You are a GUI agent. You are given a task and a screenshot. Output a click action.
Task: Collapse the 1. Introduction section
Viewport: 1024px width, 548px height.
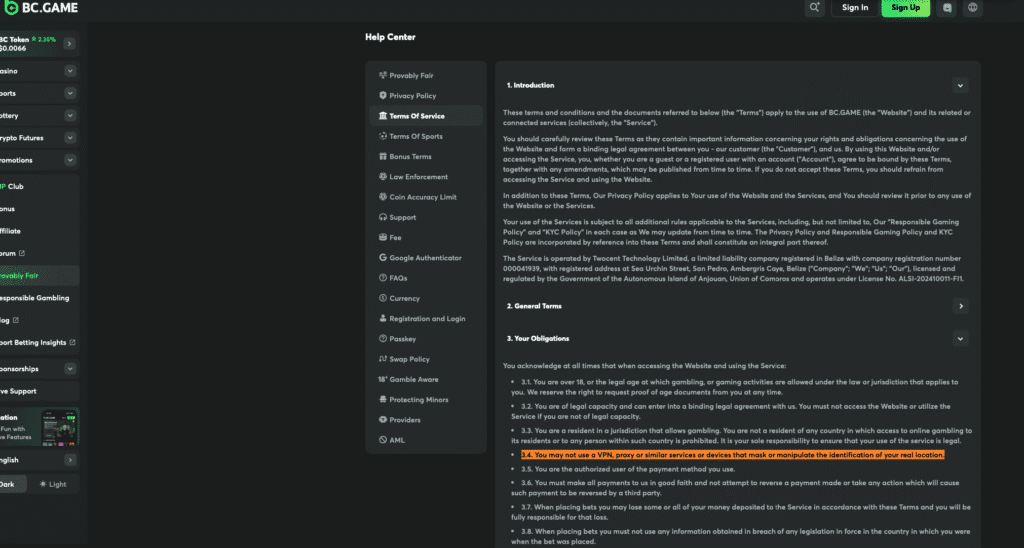pos(960,86)
